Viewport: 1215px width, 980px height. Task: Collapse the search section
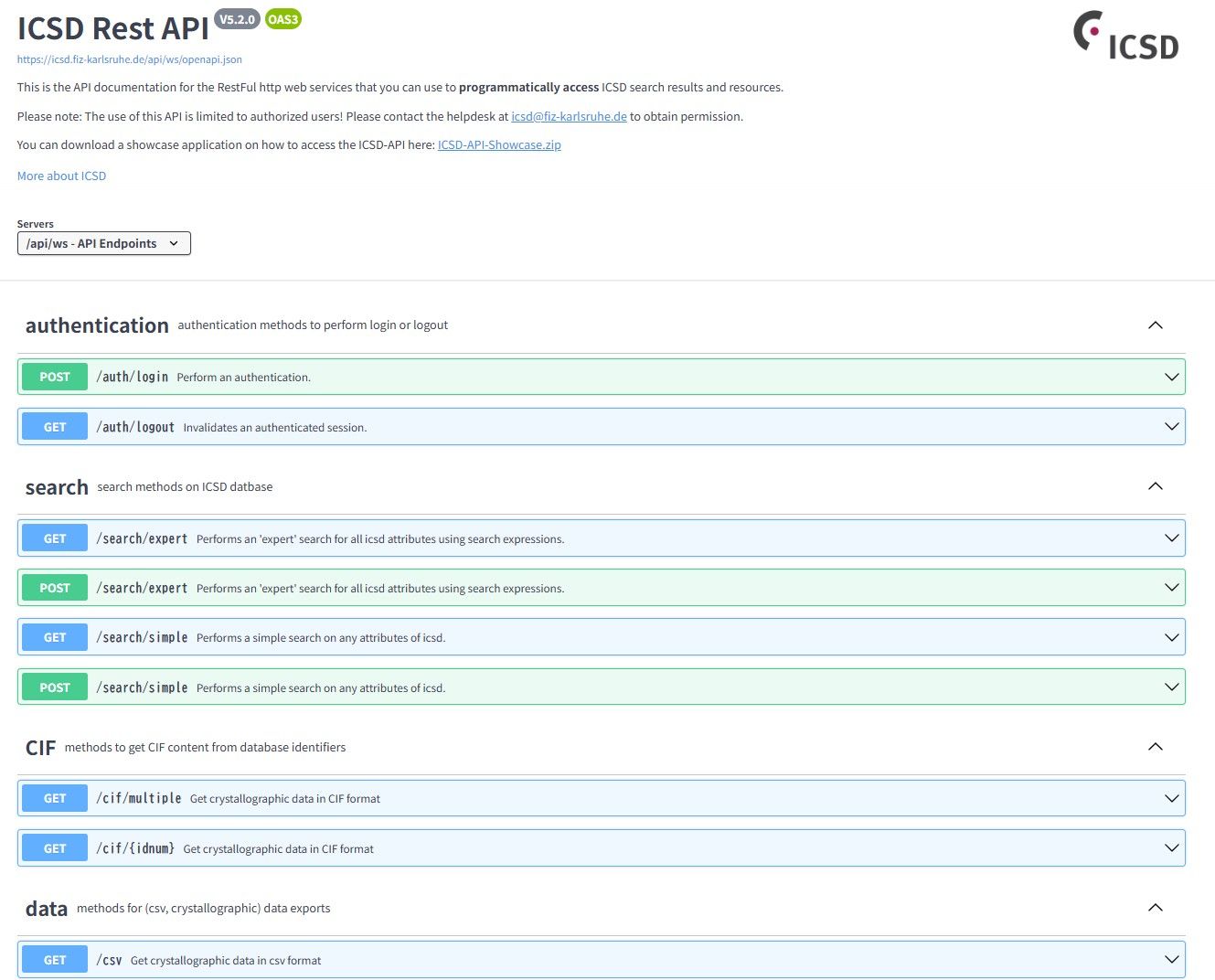(x=1156, y=486)
